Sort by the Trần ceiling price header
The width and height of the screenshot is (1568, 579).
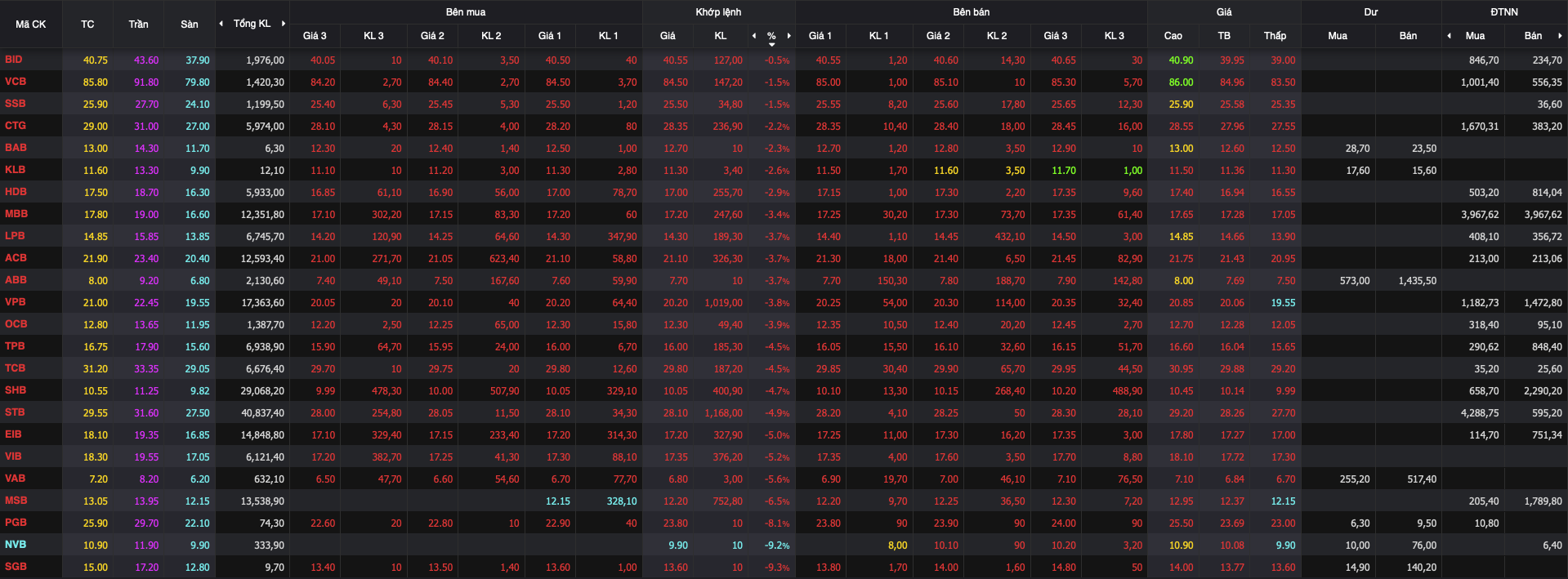(x=138, y=24)
